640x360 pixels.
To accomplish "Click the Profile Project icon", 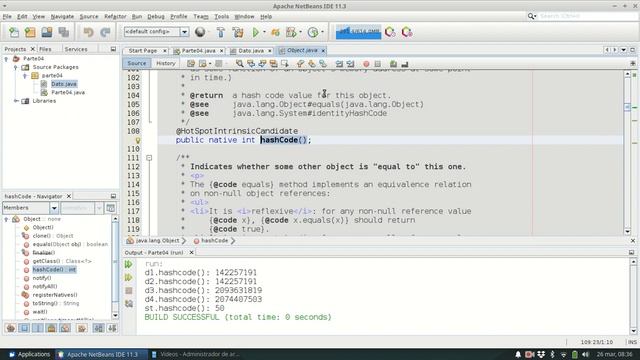I will [x=313, y=32].
